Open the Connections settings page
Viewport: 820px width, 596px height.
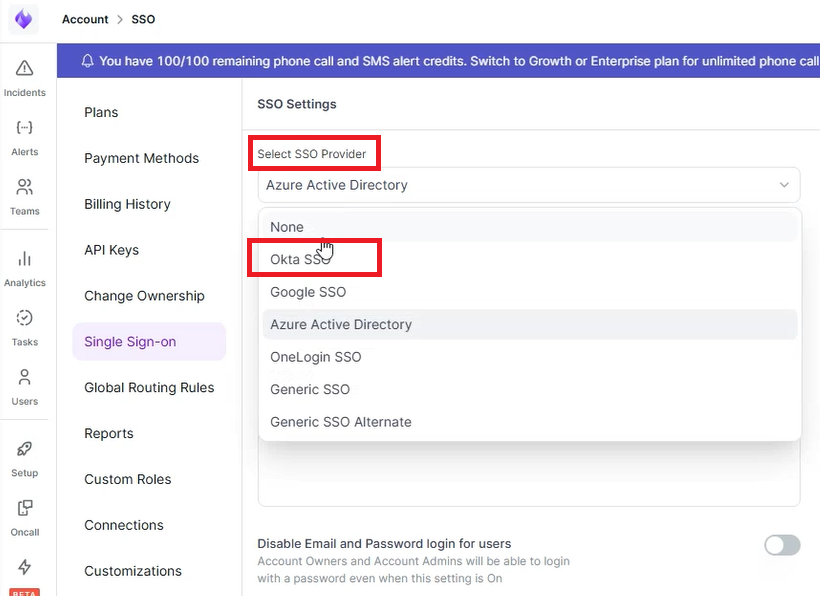(124, 525)
